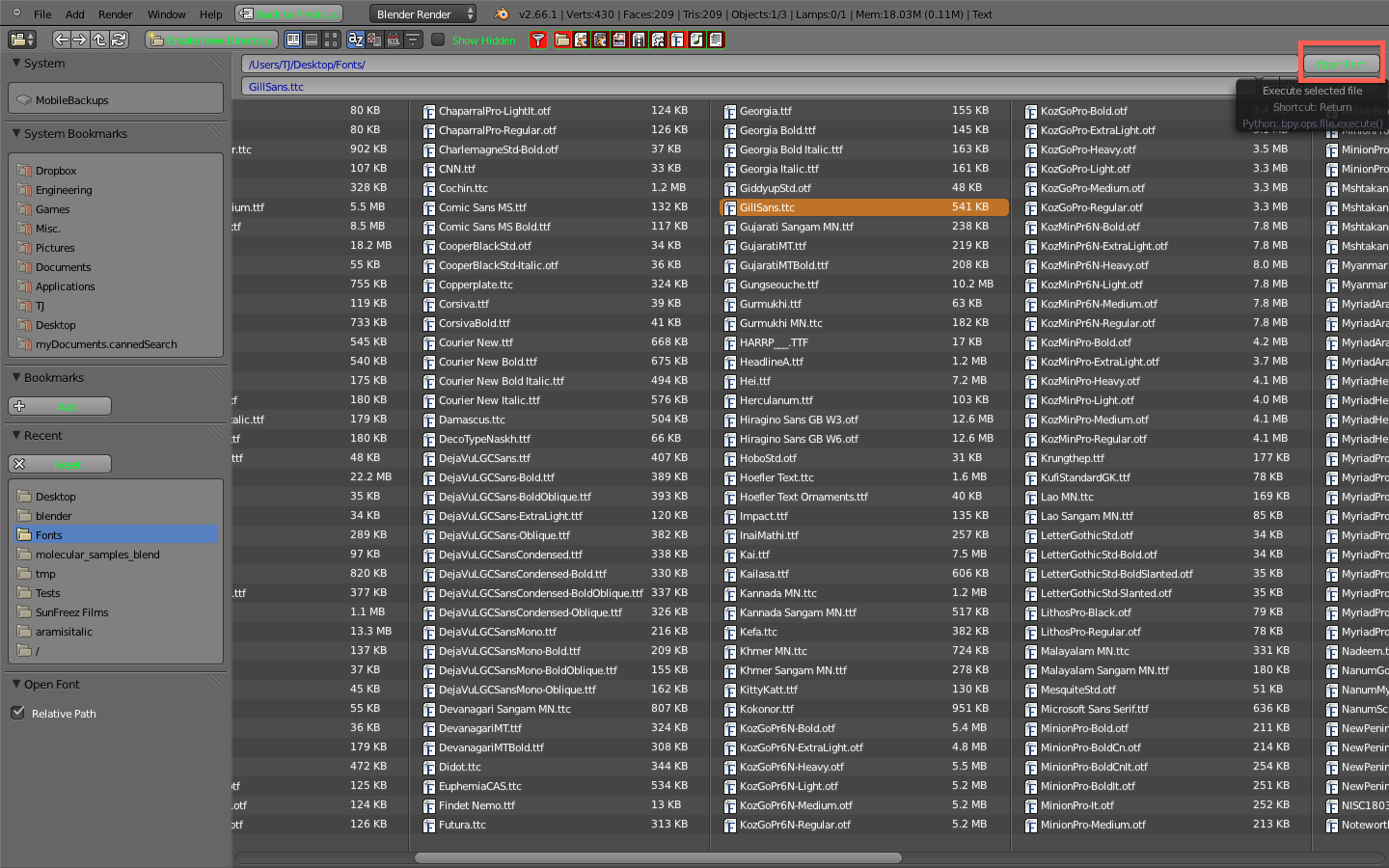Sort files by size
This screenshot has height=868, width=1389.
pyautogui.click(x=413, y=40)
